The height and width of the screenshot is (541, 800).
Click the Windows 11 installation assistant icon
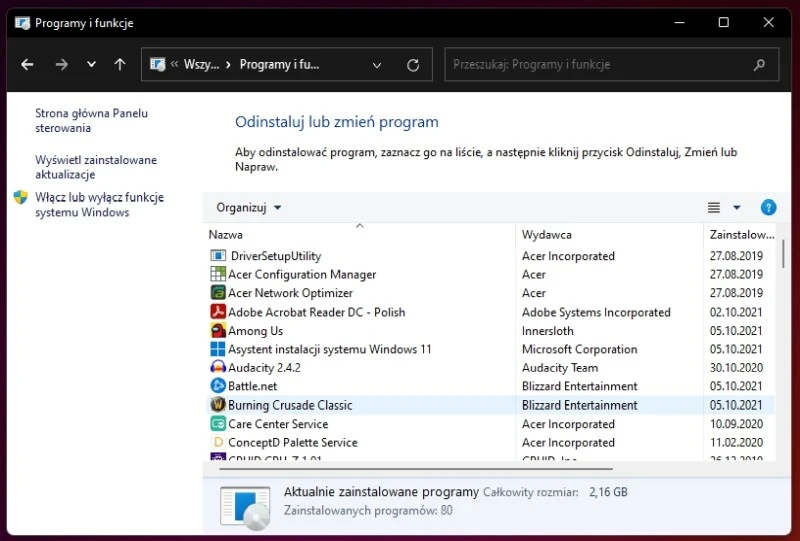218,349
